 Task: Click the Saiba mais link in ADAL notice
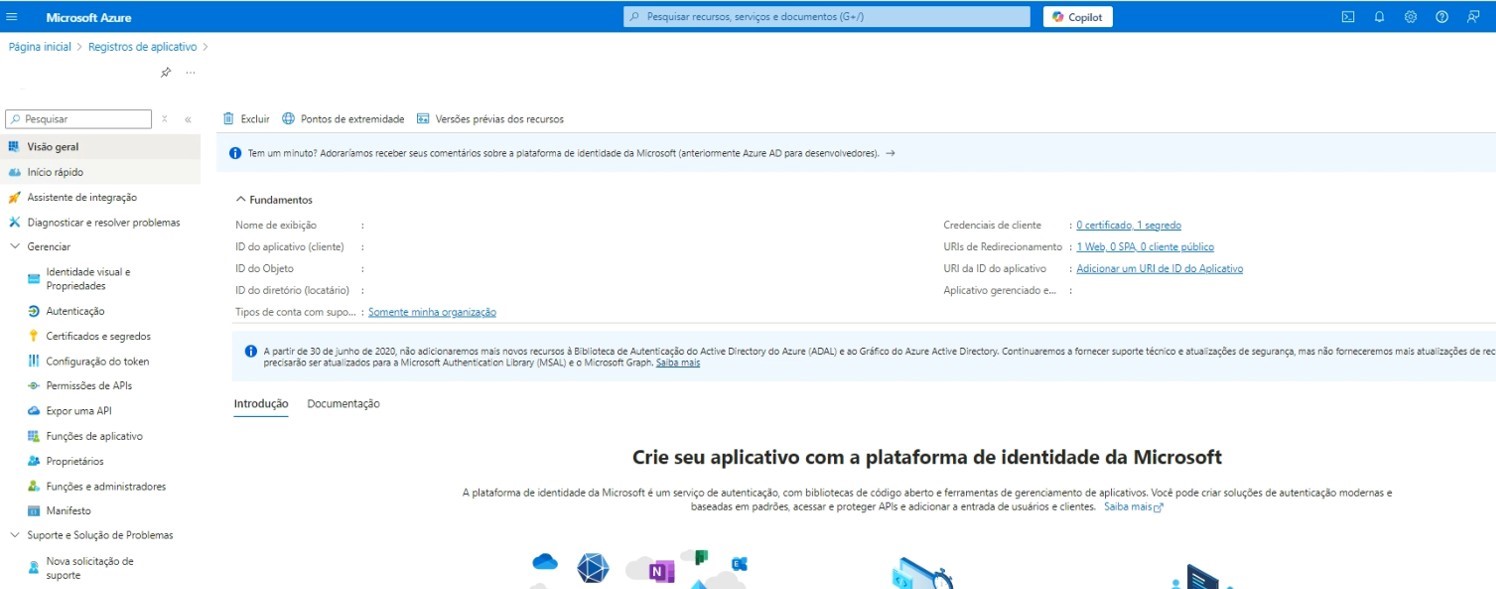(x=677, y=363)
